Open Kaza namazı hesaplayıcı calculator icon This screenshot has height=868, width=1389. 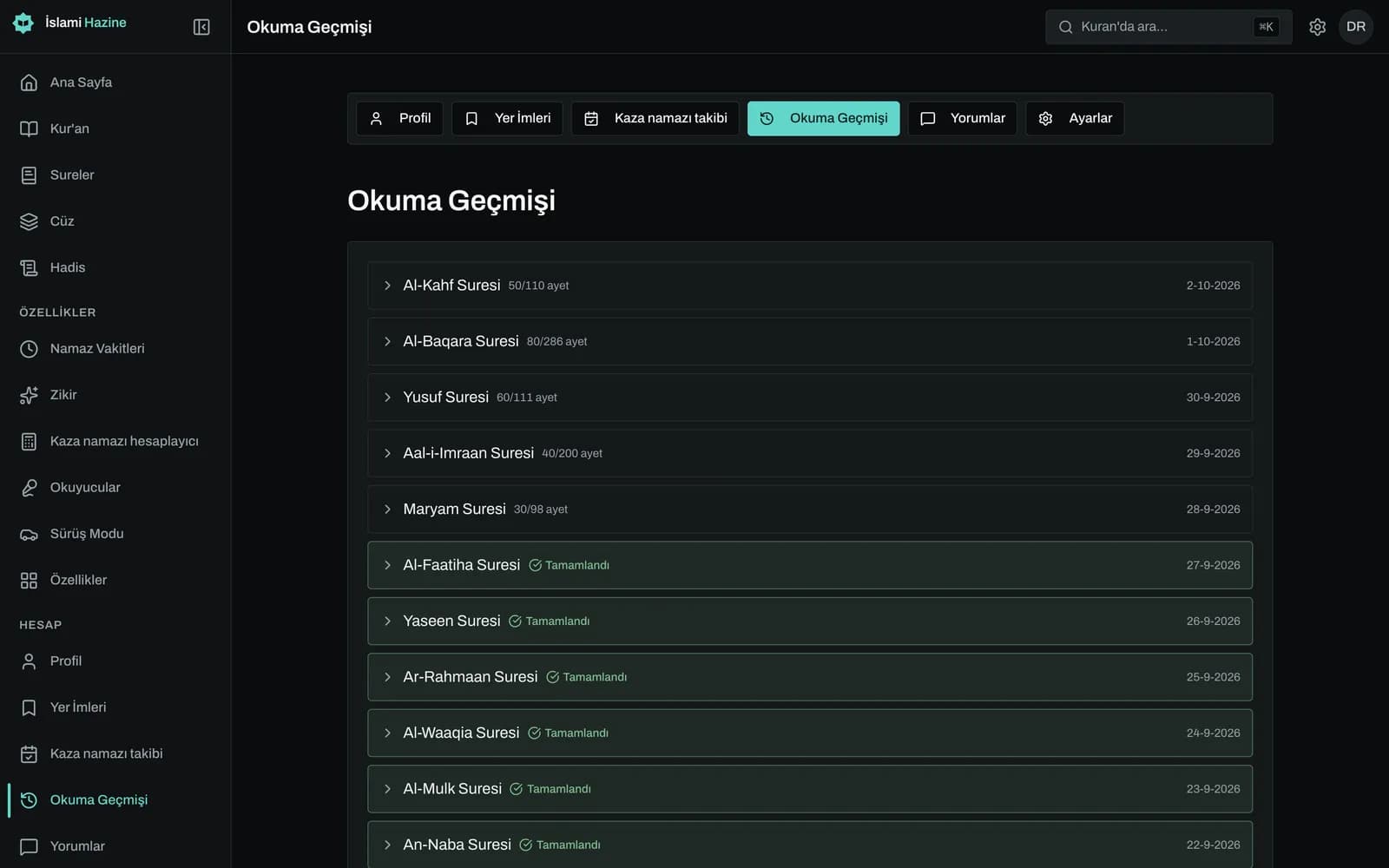[29, 441]
